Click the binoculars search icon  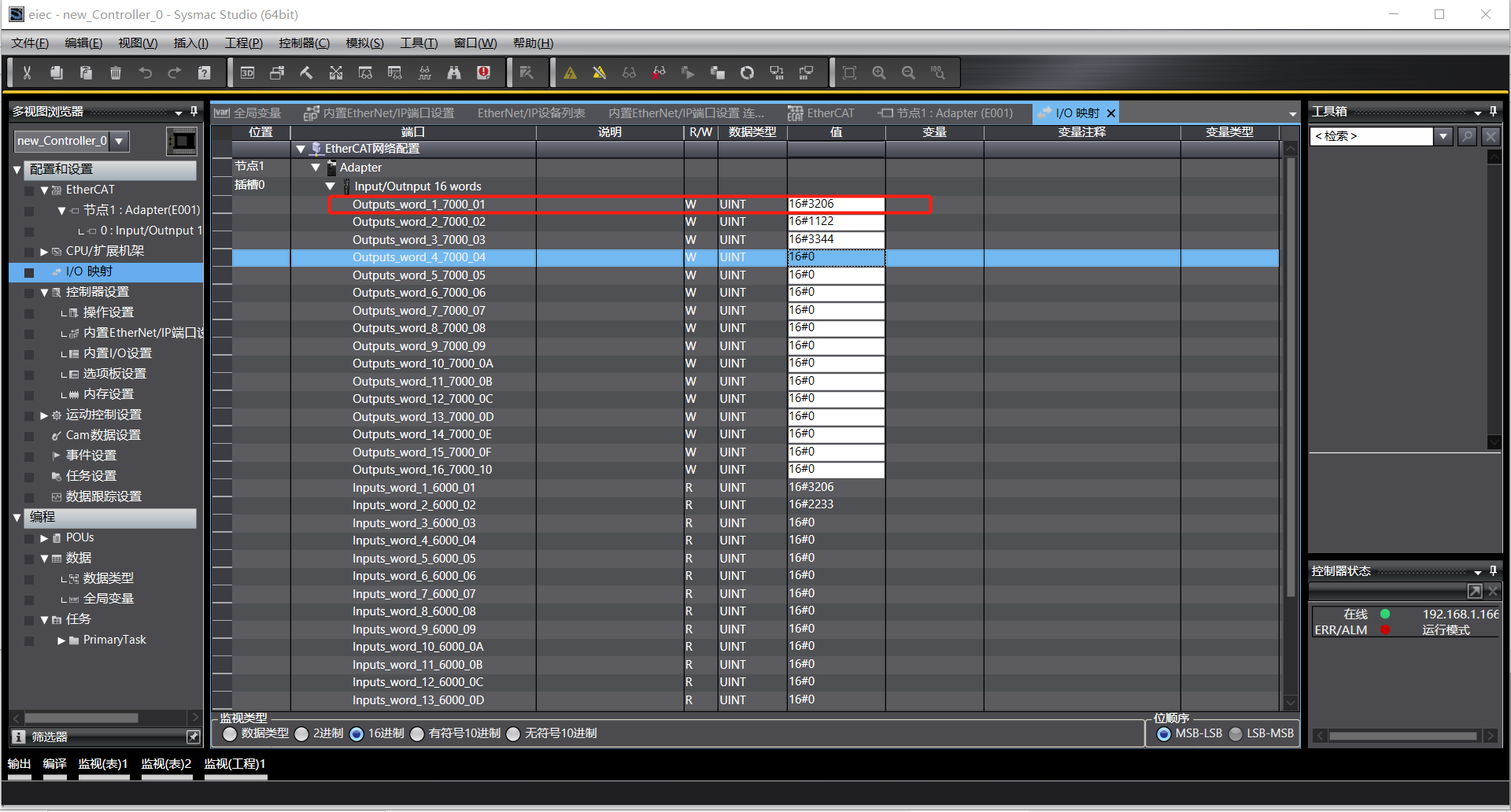point(454,73)
